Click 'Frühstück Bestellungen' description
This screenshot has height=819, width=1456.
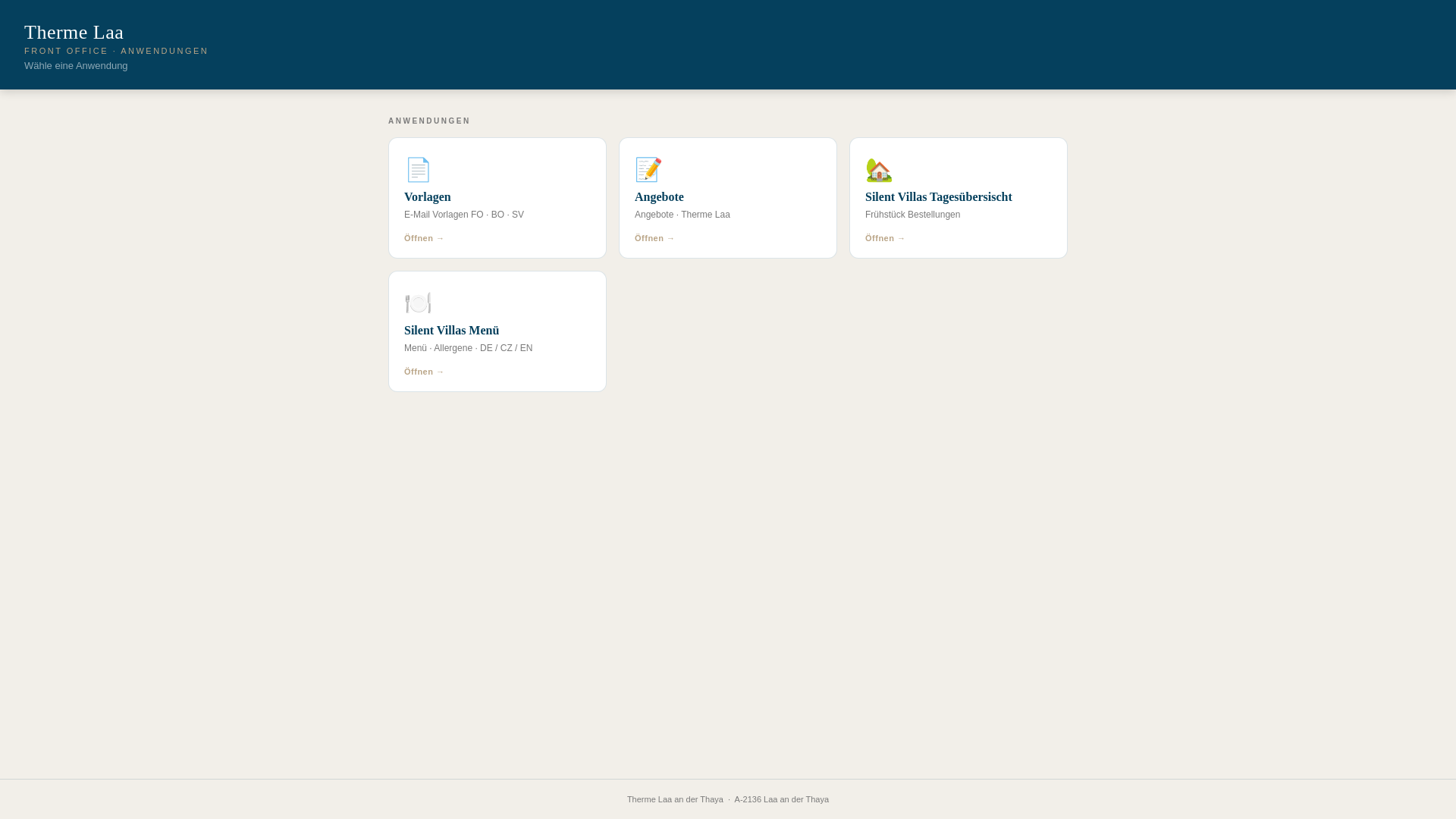913,215
